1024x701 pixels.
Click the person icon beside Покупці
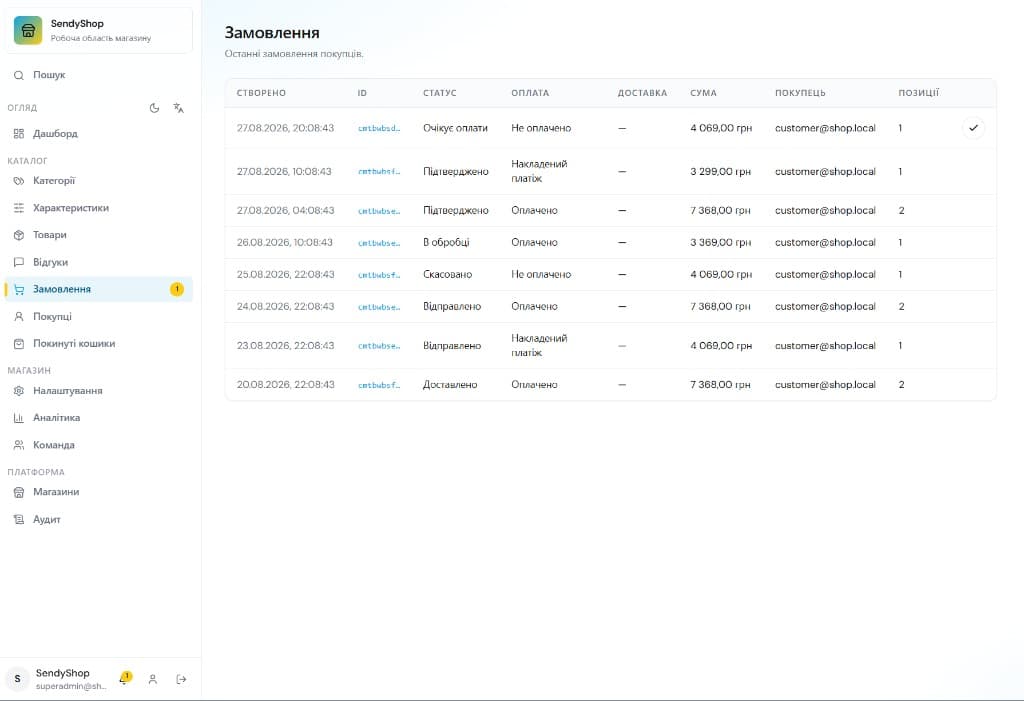click(x=19, y=316)
